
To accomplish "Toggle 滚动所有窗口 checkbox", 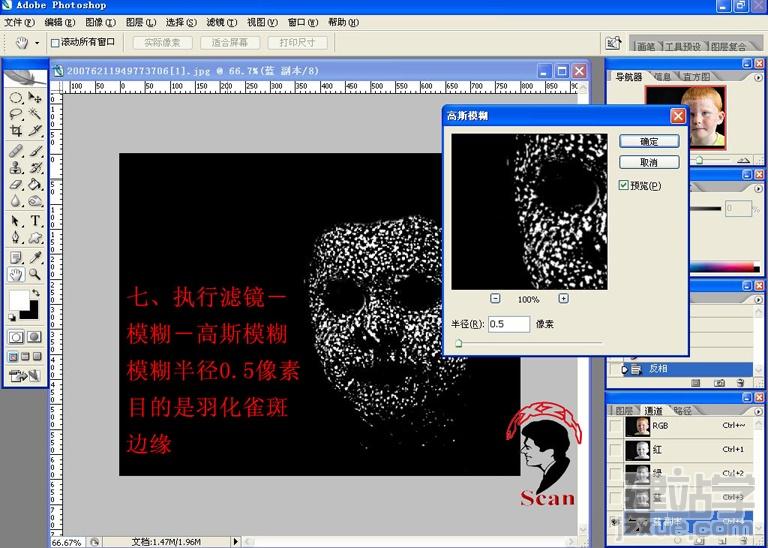I will point(55,43).
